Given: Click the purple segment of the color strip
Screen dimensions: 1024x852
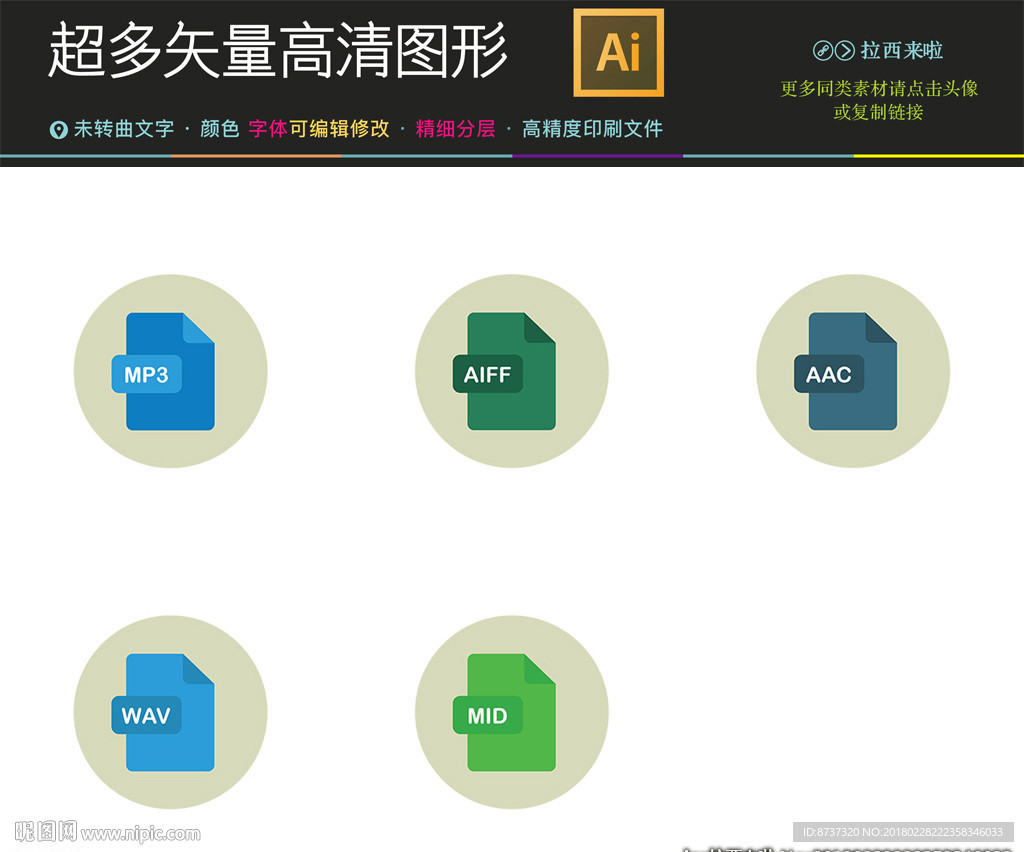Looking at the screenshot, I should pyautogui.click(x=597, y=156).
